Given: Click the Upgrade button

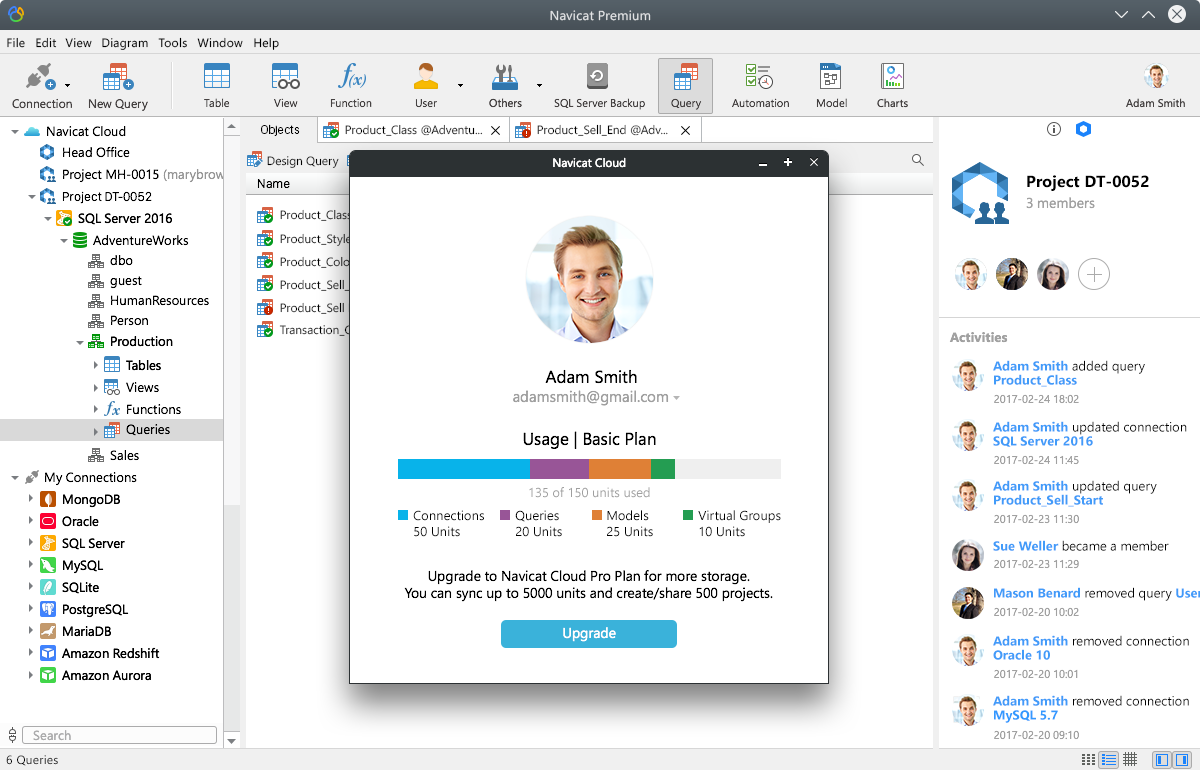Looking at the screenshot, I should [x=589, y=633].
